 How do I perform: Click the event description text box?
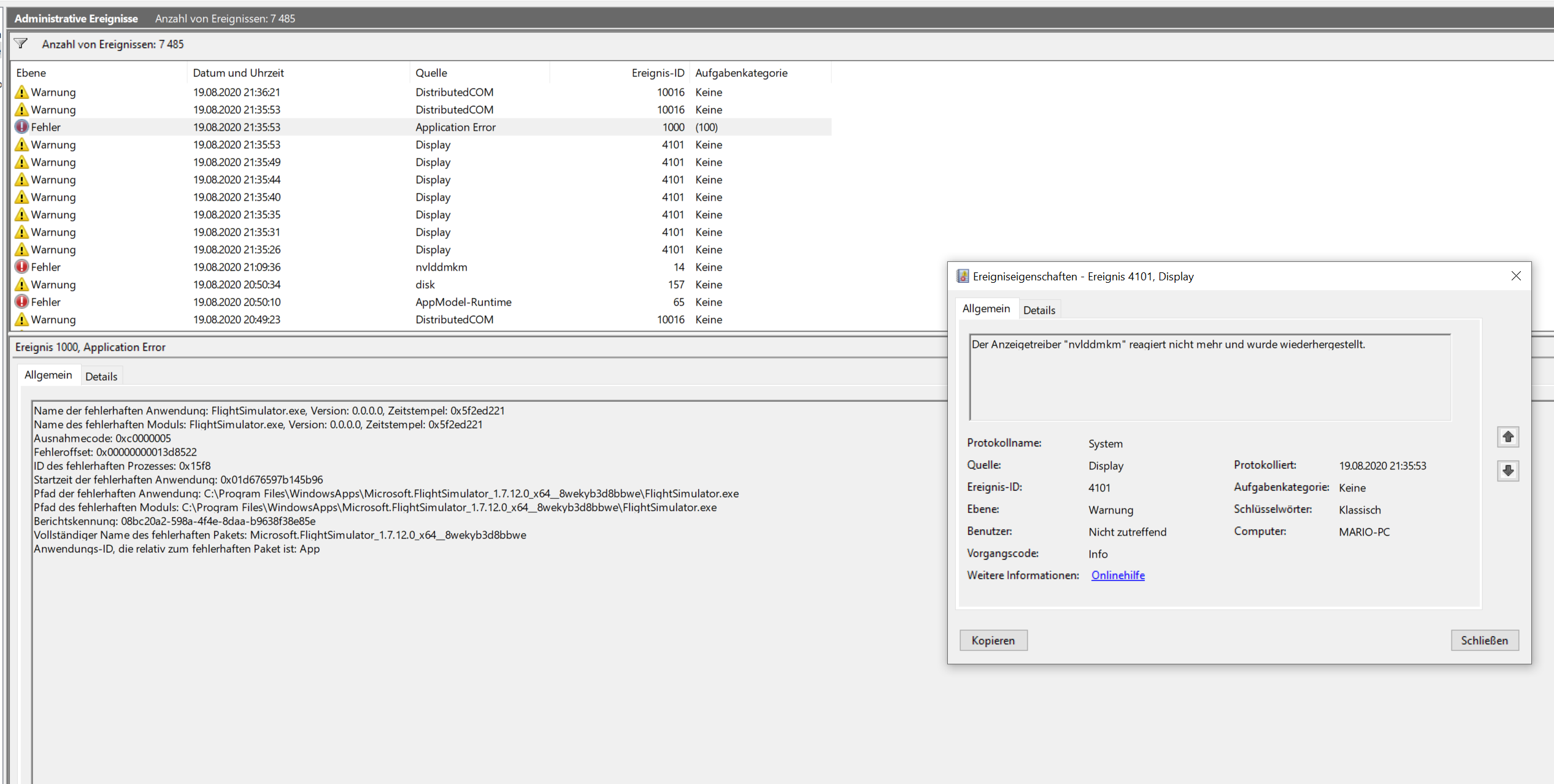pos(1209,377)
